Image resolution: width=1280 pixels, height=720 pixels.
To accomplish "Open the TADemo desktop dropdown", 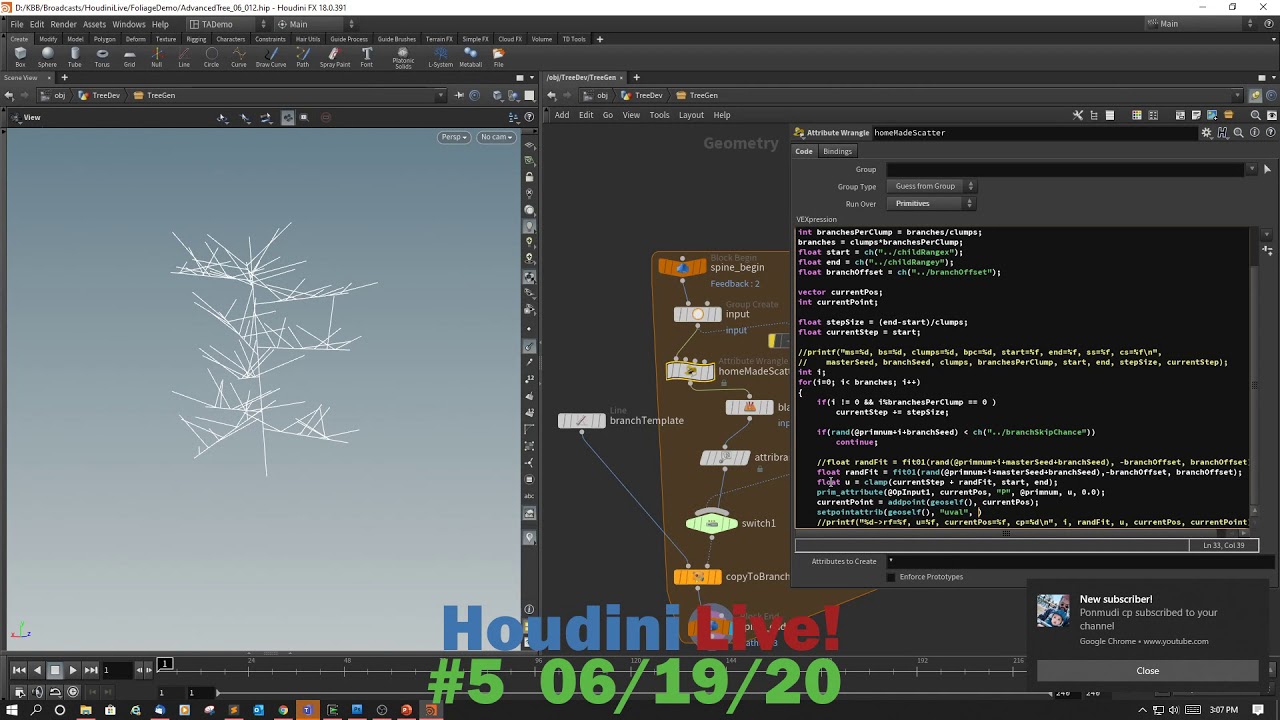I will (228, 24).
